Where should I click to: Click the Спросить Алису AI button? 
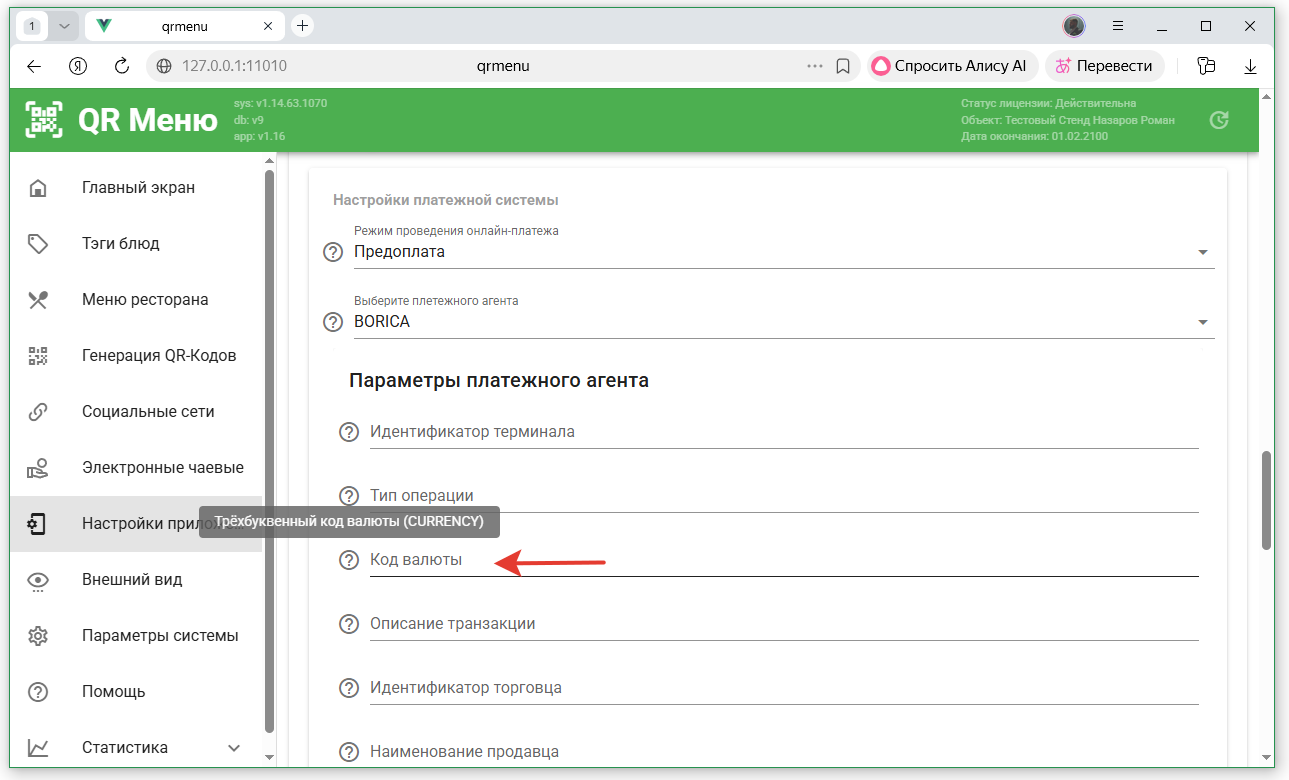949,66
